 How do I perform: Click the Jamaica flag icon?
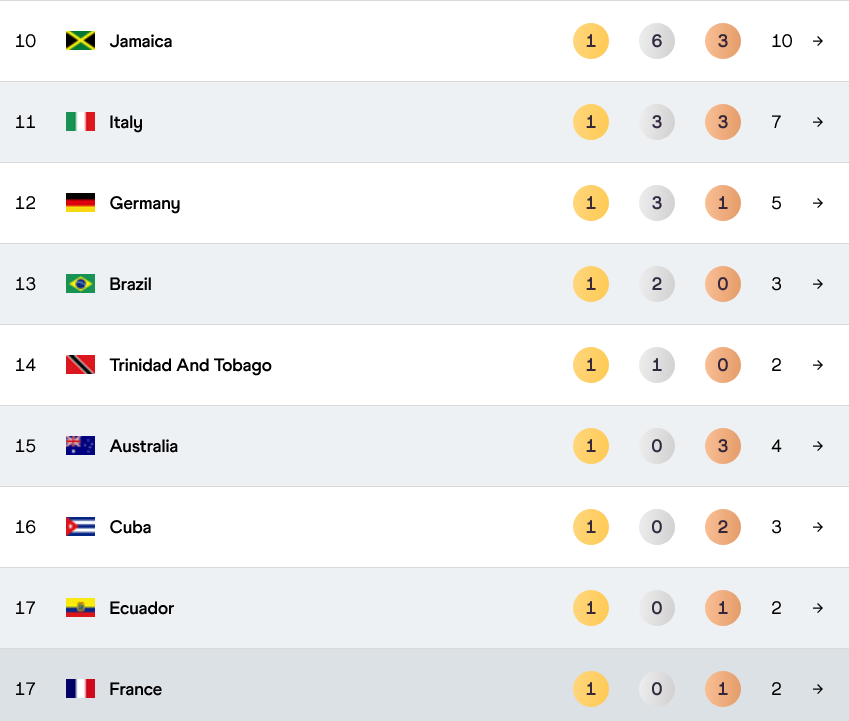80,41
